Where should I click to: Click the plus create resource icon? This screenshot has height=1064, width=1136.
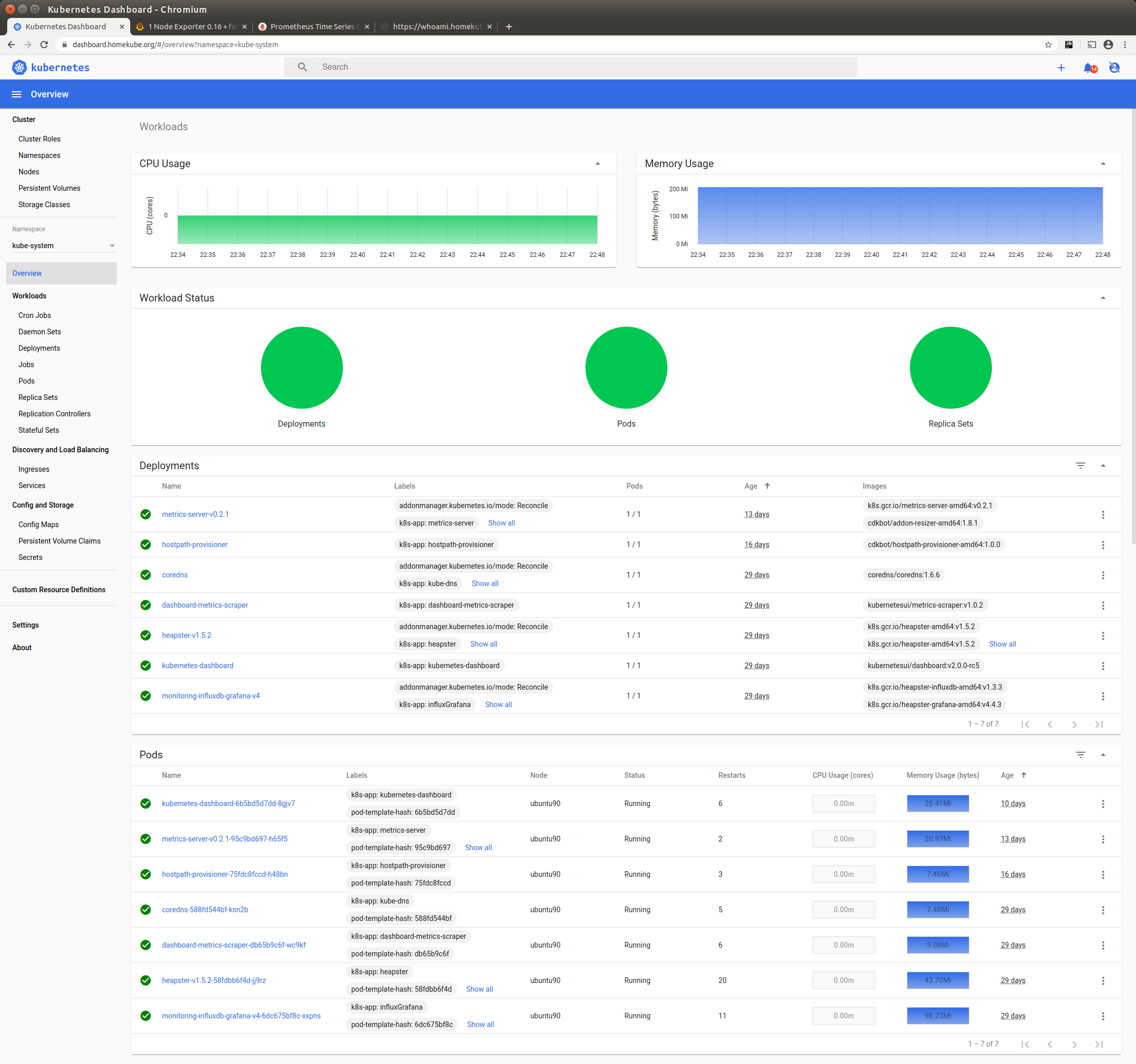(1061, 67)
